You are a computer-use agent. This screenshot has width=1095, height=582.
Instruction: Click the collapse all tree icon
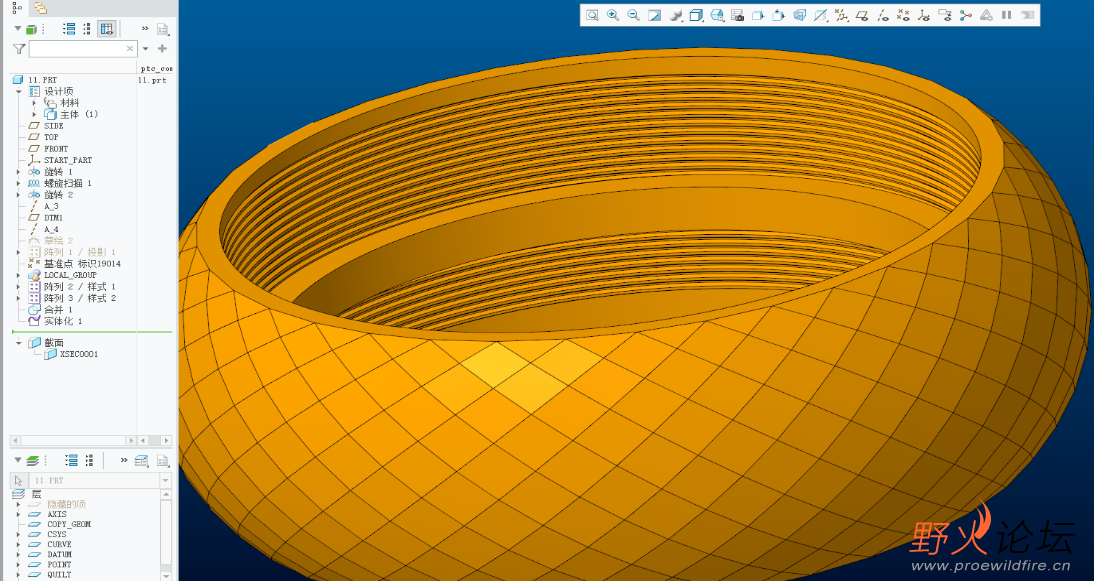coord(87,29)
